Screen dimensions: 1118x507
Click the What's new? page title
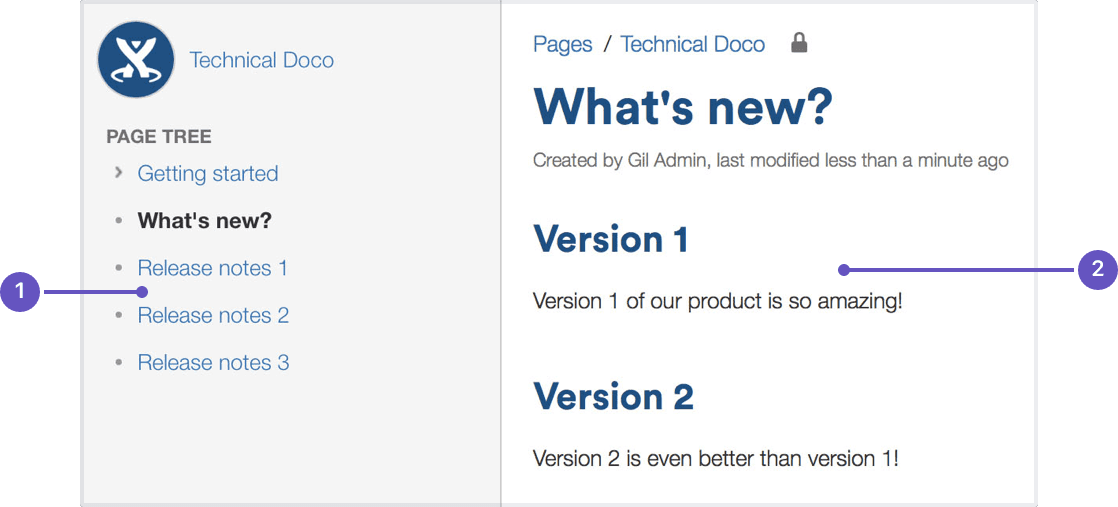(682, 106)
